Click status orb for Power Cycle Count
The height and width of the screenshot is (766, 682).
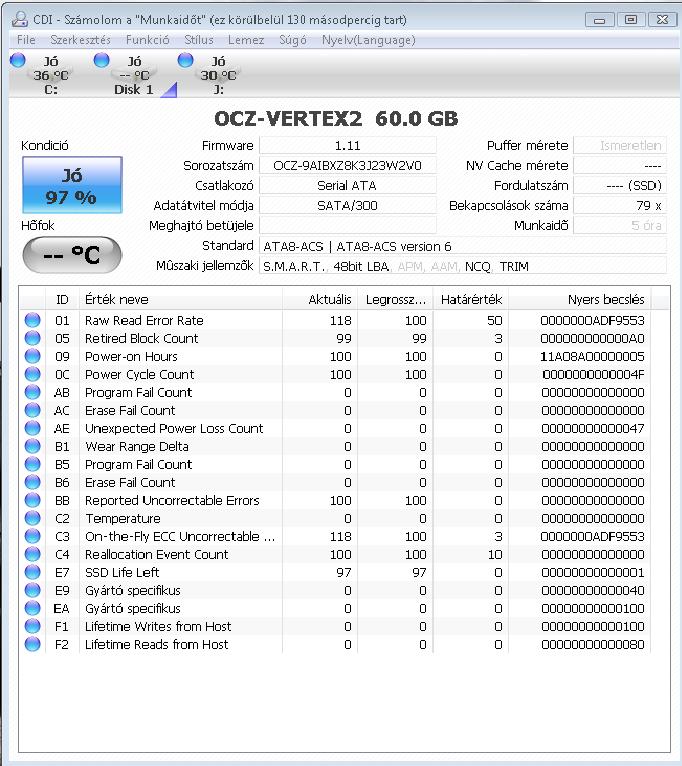pyautogui.click(x=32, y=374)
